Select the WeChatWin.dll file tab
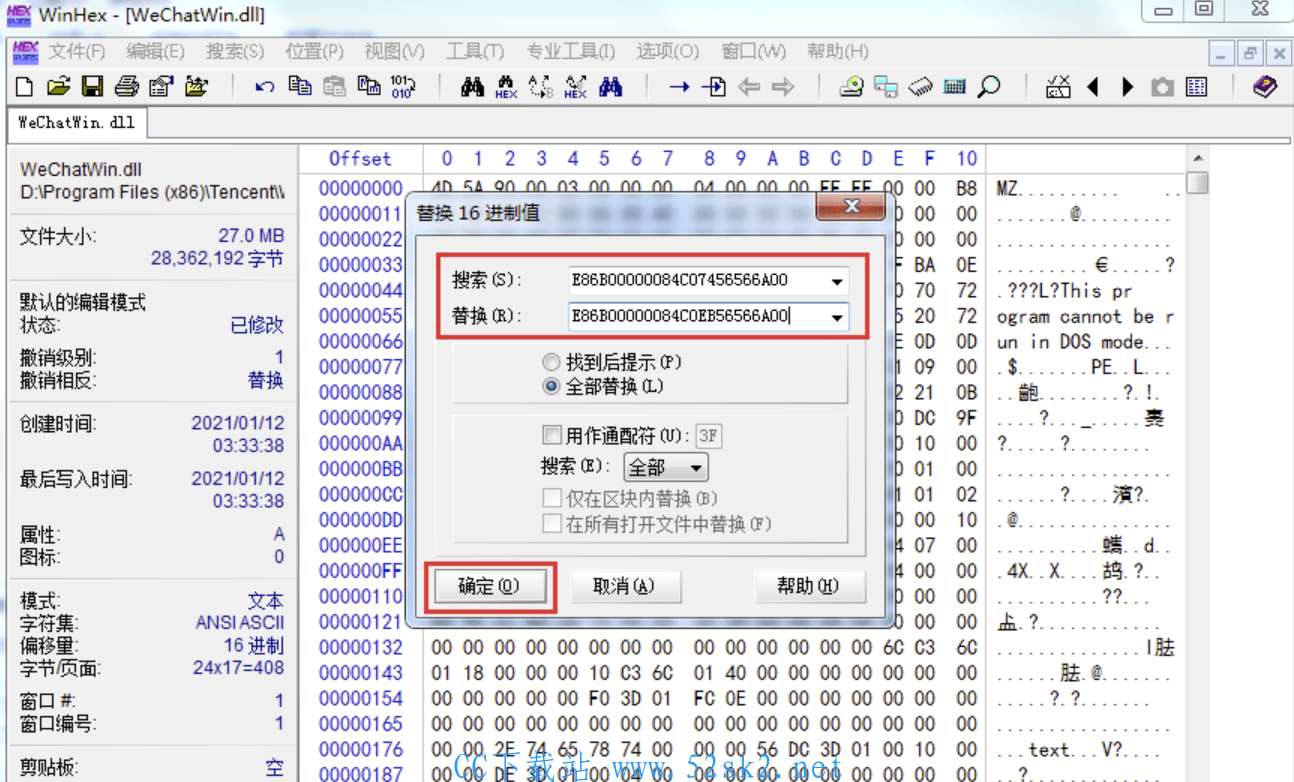The height and width of the screenshot is (782, 1294). pos(76,123)
